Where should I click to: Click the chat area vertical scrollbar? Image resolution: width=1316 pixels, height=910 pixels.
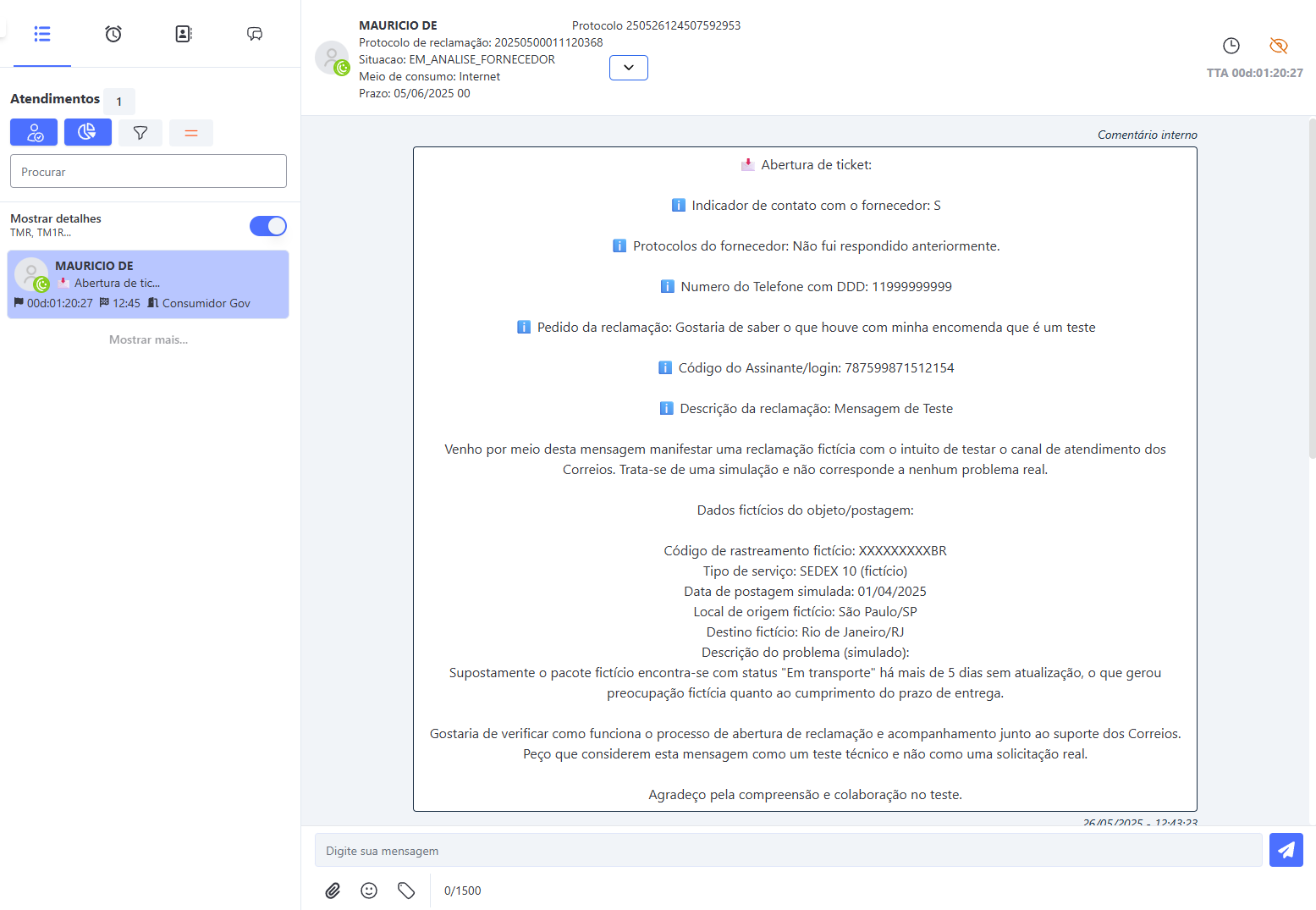[1312, 288]
